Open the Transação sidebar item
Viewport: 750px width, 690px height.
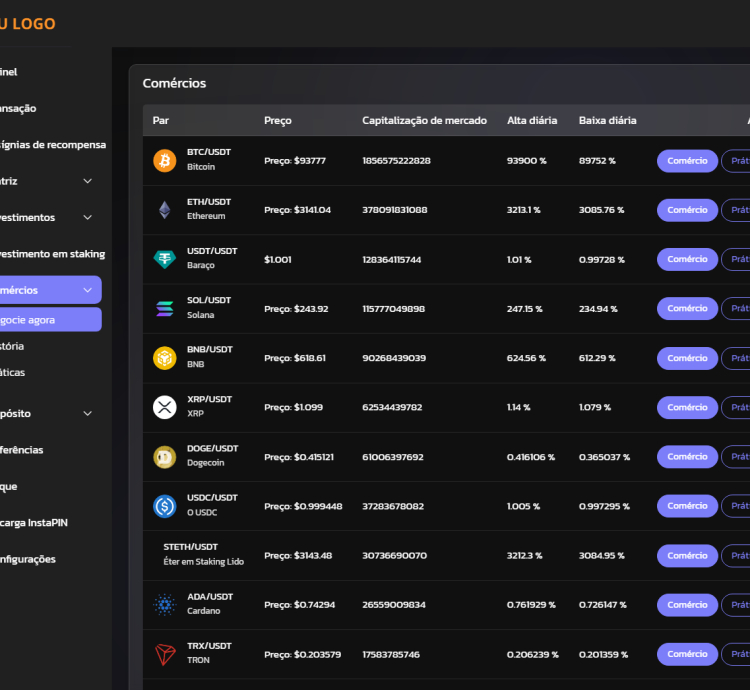tap(18, 108)
